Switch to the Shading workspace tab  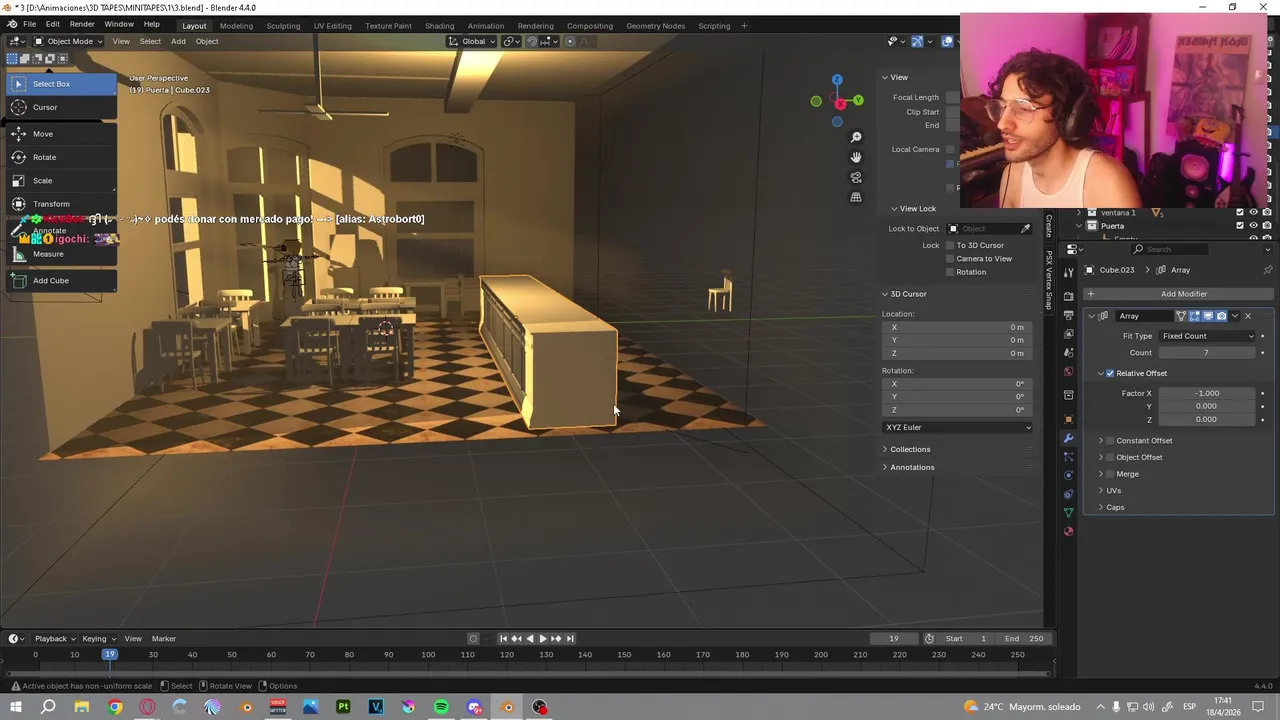click(439, 25)
